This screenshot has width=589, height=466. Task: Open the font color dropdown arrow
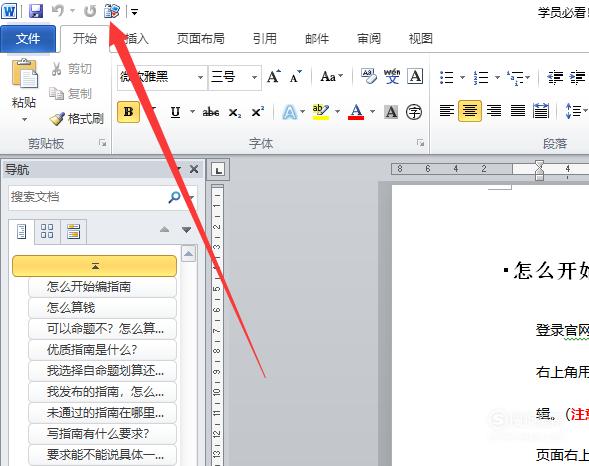pos(372,112)
